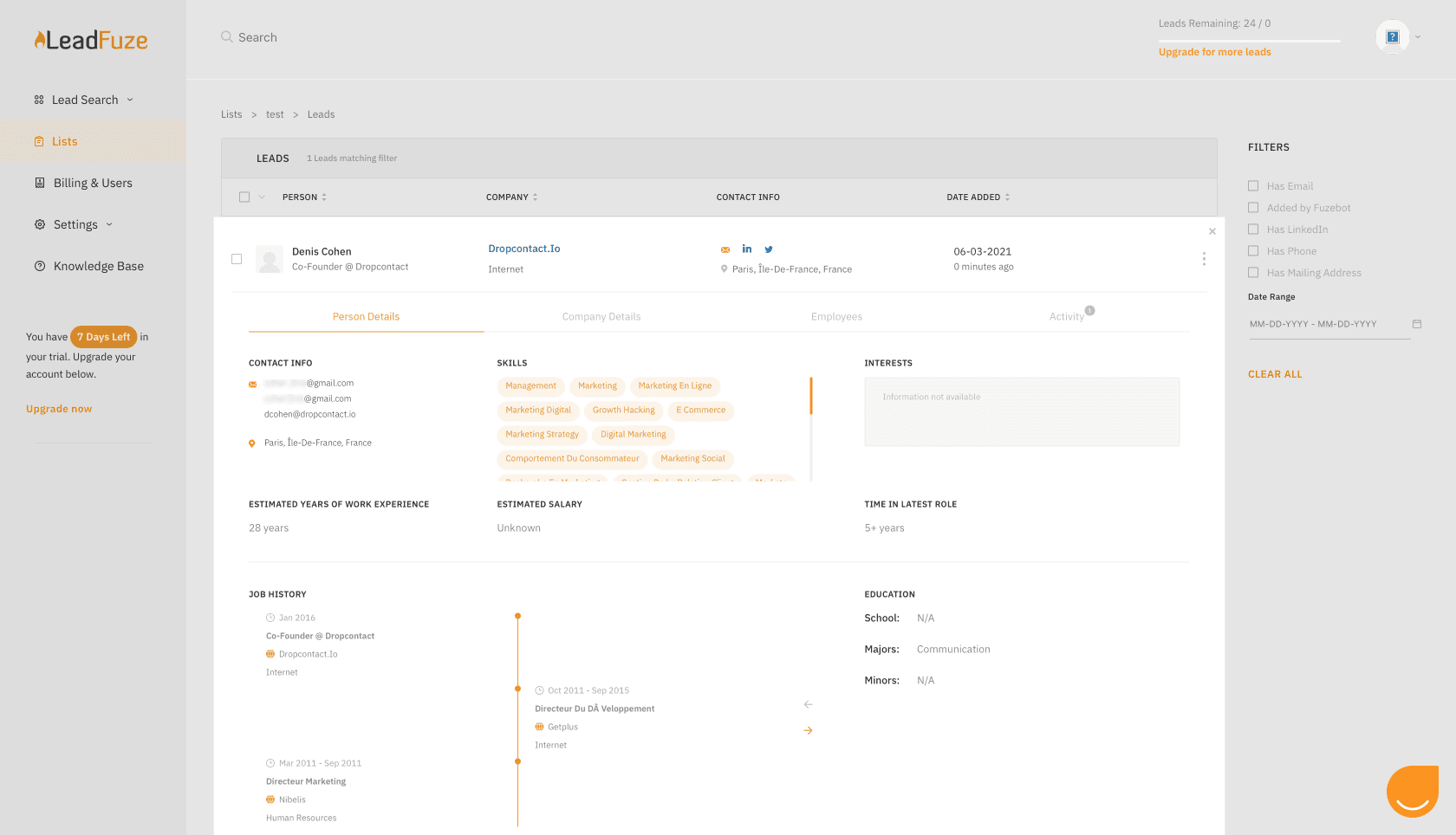
Task: Sort leads by Date Added column
Action: tap(978, 197)
